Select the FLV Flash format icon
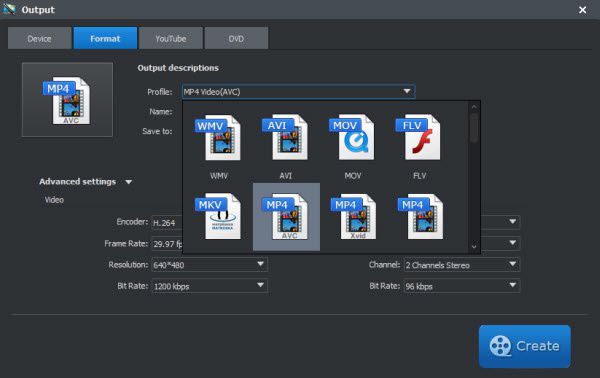The image size is (600, 378). [419, 137]
